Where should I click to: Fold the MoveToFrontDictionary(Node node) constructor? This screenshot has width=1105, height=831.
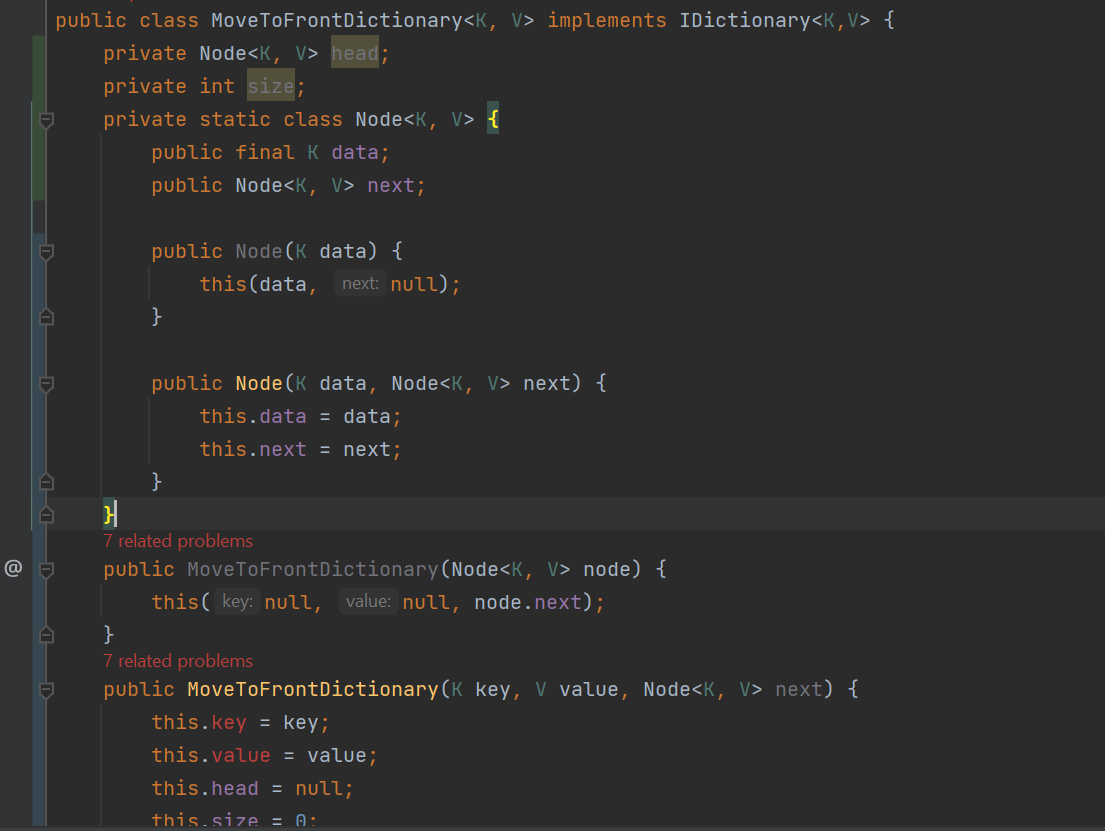point(45,570)
